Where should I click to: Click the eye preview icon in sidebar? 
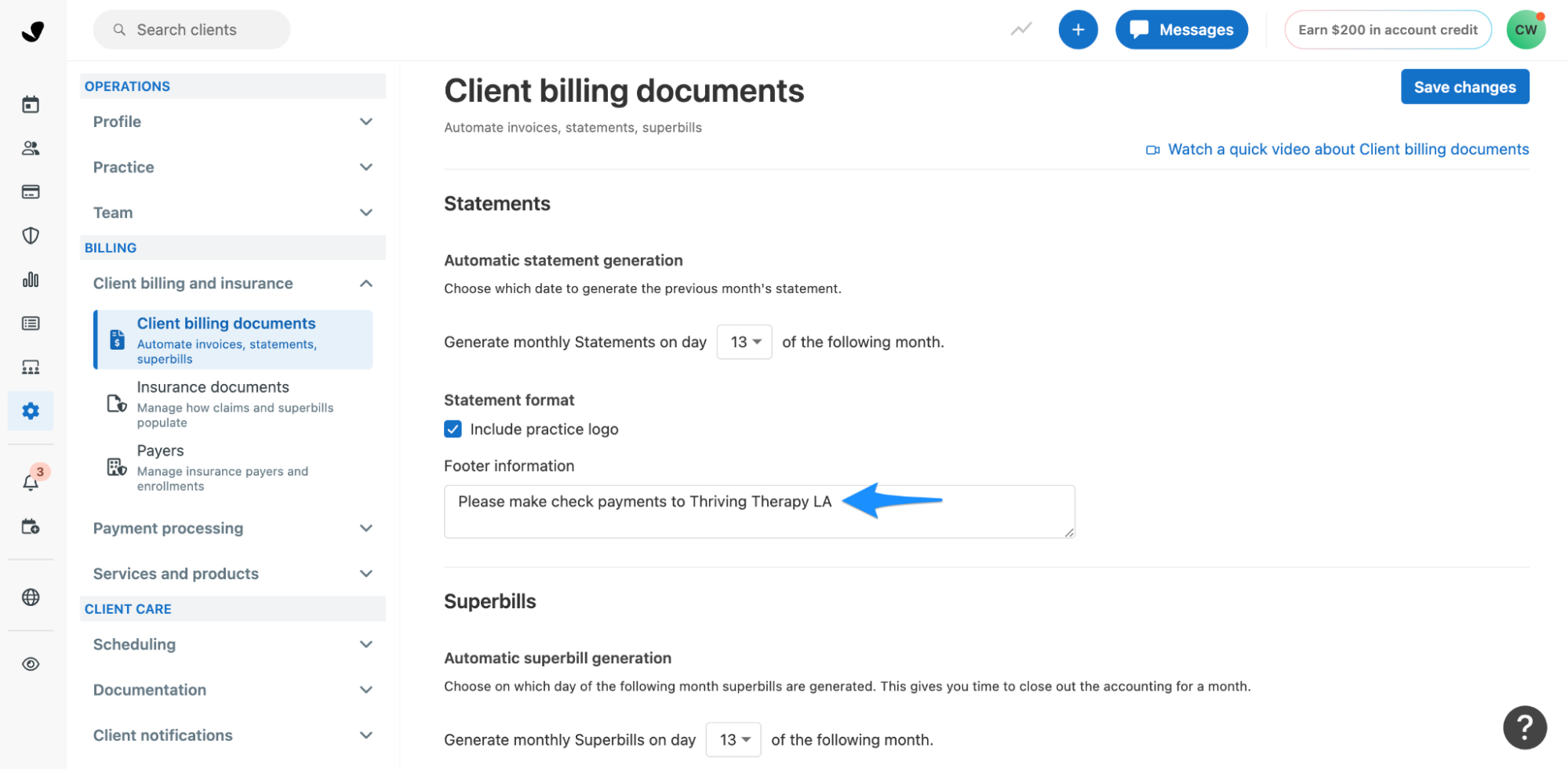[x=31, y=664]
